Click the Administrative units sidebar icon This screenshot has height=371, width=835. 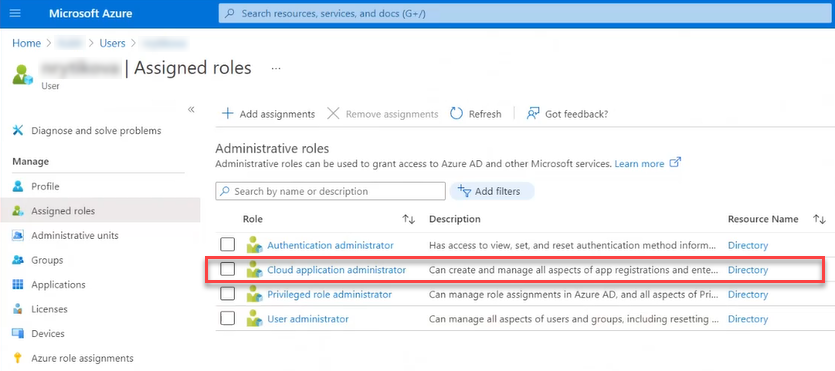tap(18, 235)
